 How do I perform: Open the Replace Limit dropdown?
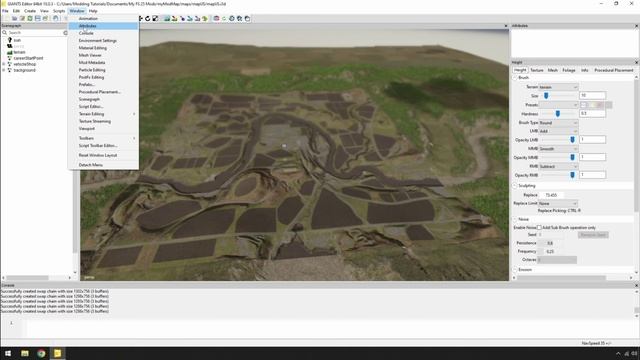558,203
